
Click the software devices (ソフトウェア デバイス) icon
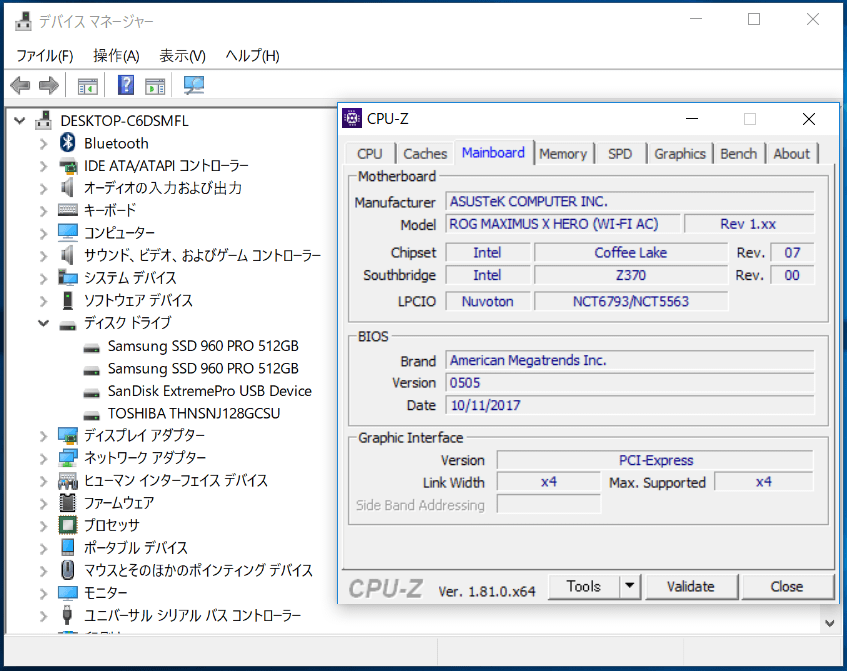(68, 300)
